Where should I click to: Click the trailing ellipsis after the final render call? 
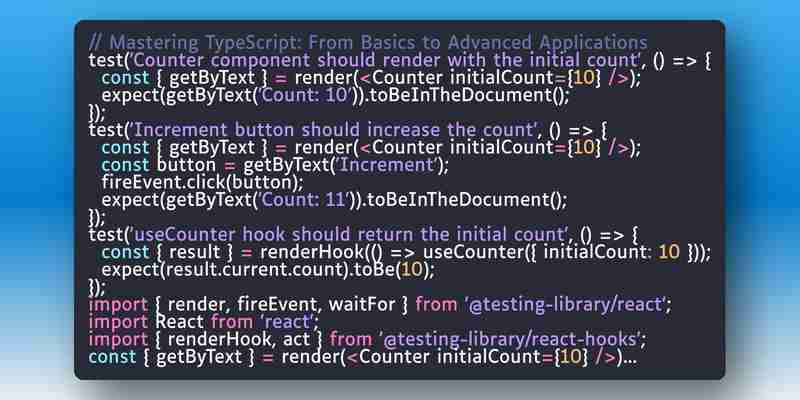[x=629, y=361]
